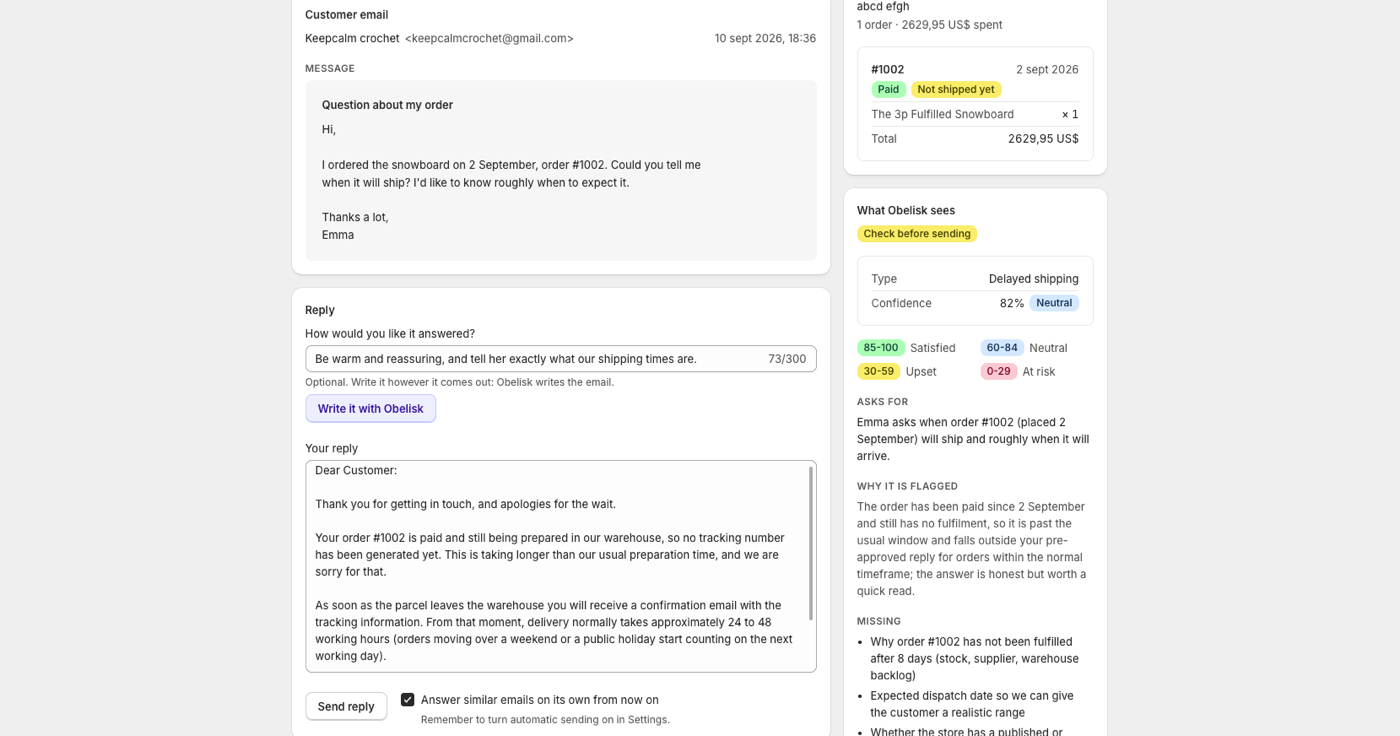
Task: Click the Question about my order subject
Action: (387, 105)
